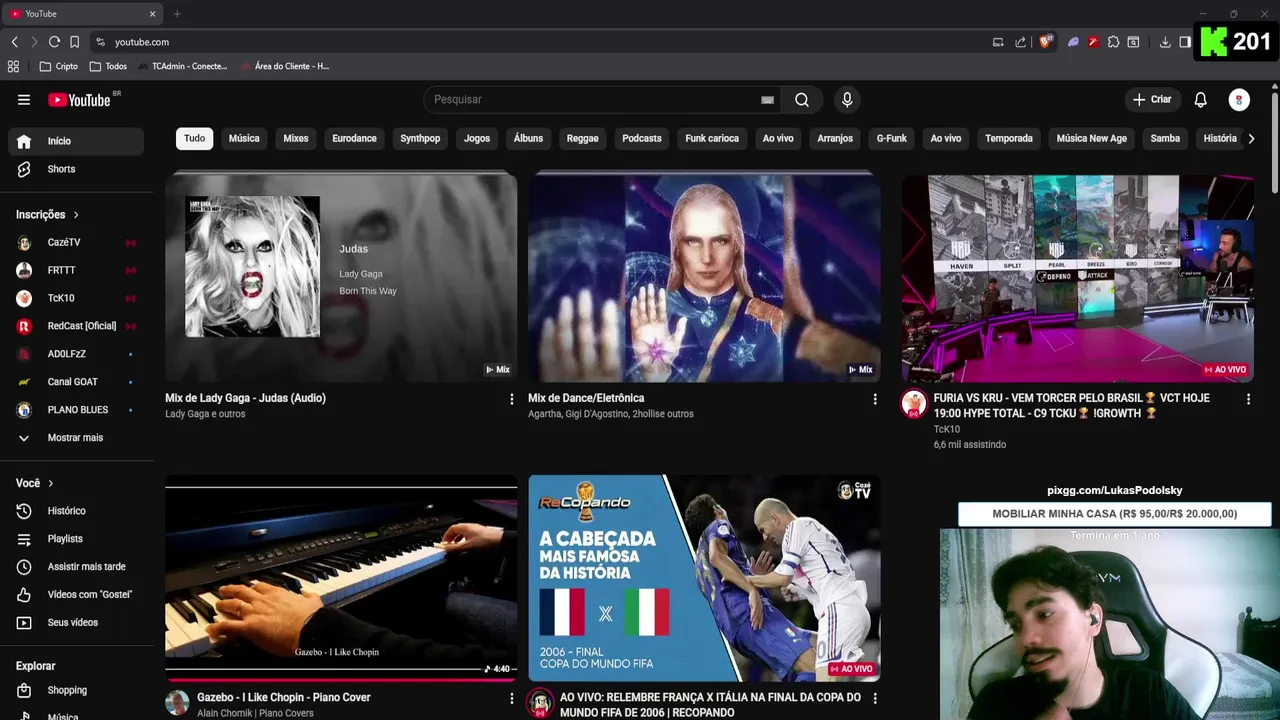Expand the Você section arrow

click(51, 483)
